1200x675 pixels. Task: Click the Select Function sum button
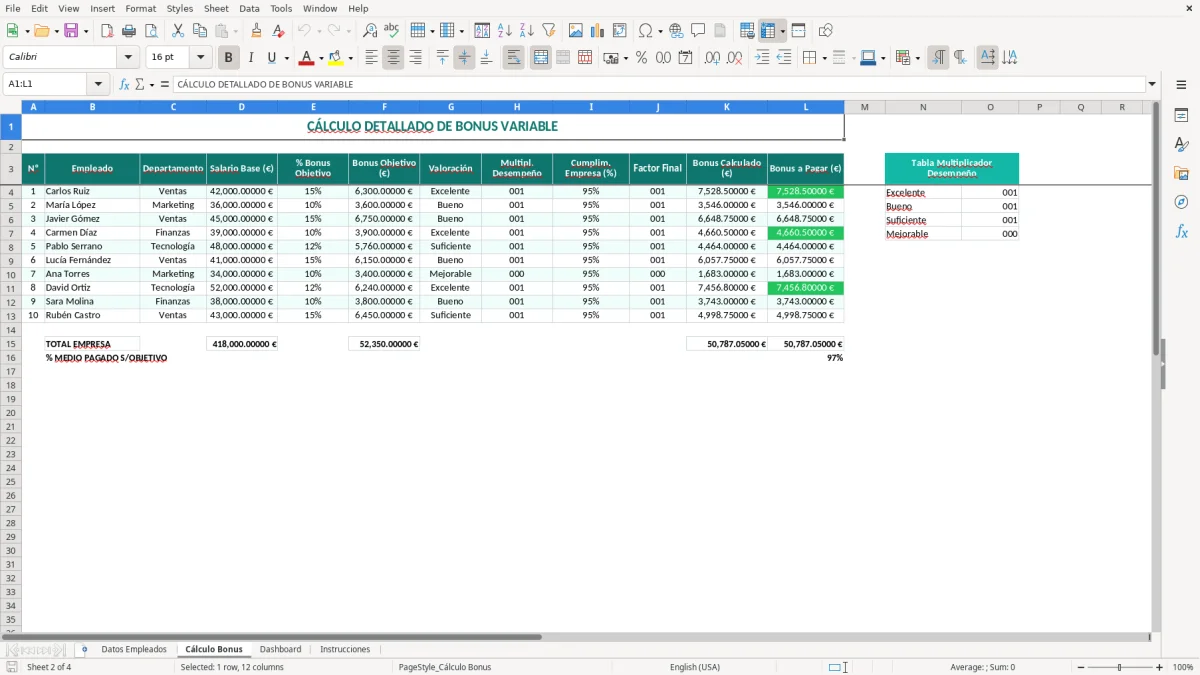click(139, 84)
